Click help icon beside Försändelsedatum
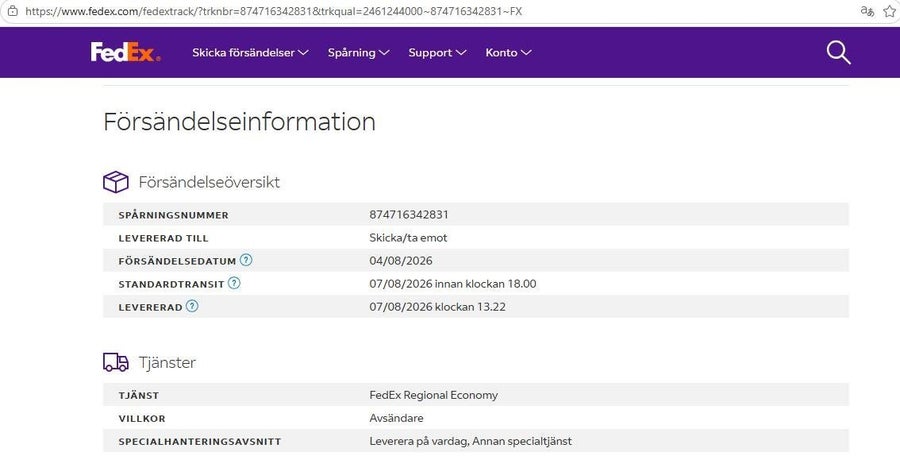Image resolution: width=900 pixels, height=456 pixels. 246,260
